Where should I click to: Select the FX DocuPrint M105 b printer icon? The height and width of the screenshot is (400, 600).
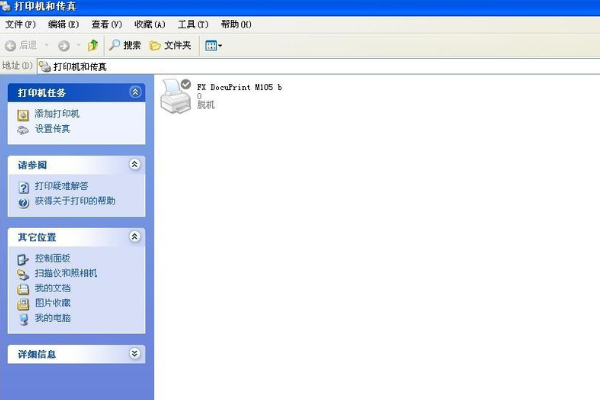click(175, 96)
